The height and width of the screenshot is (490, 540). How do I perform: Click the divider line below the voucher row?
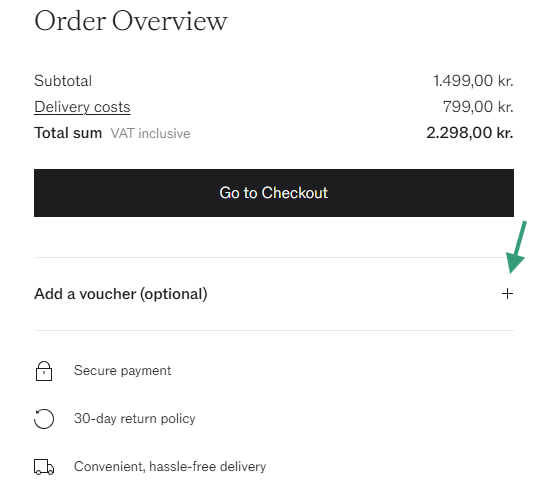[274, 331]
